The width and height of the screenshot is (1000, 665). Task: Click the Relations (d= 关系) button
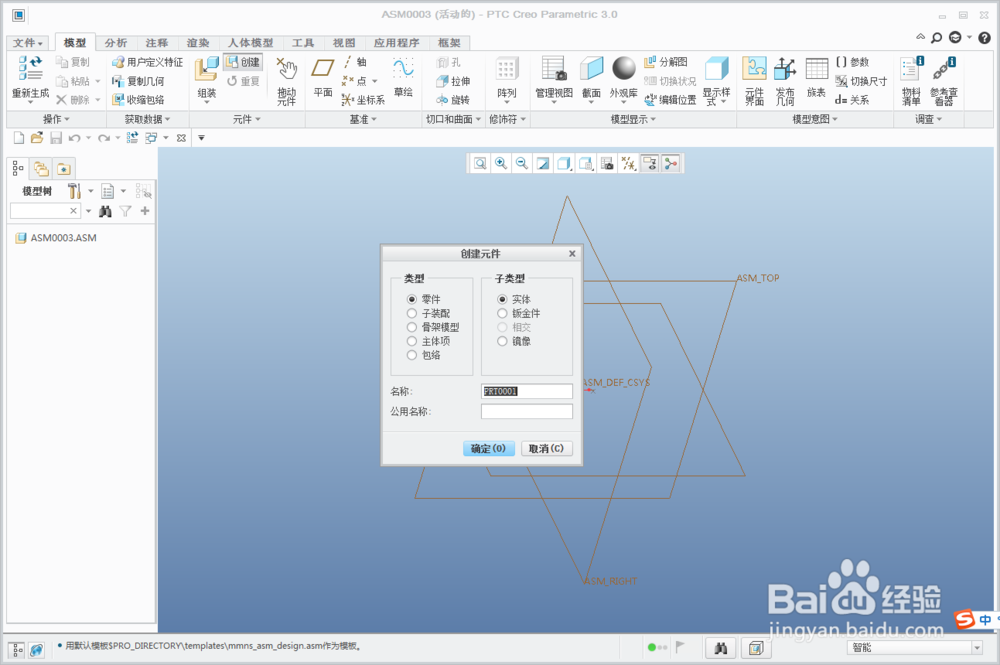pyautogui.click(x=852, y=99)
